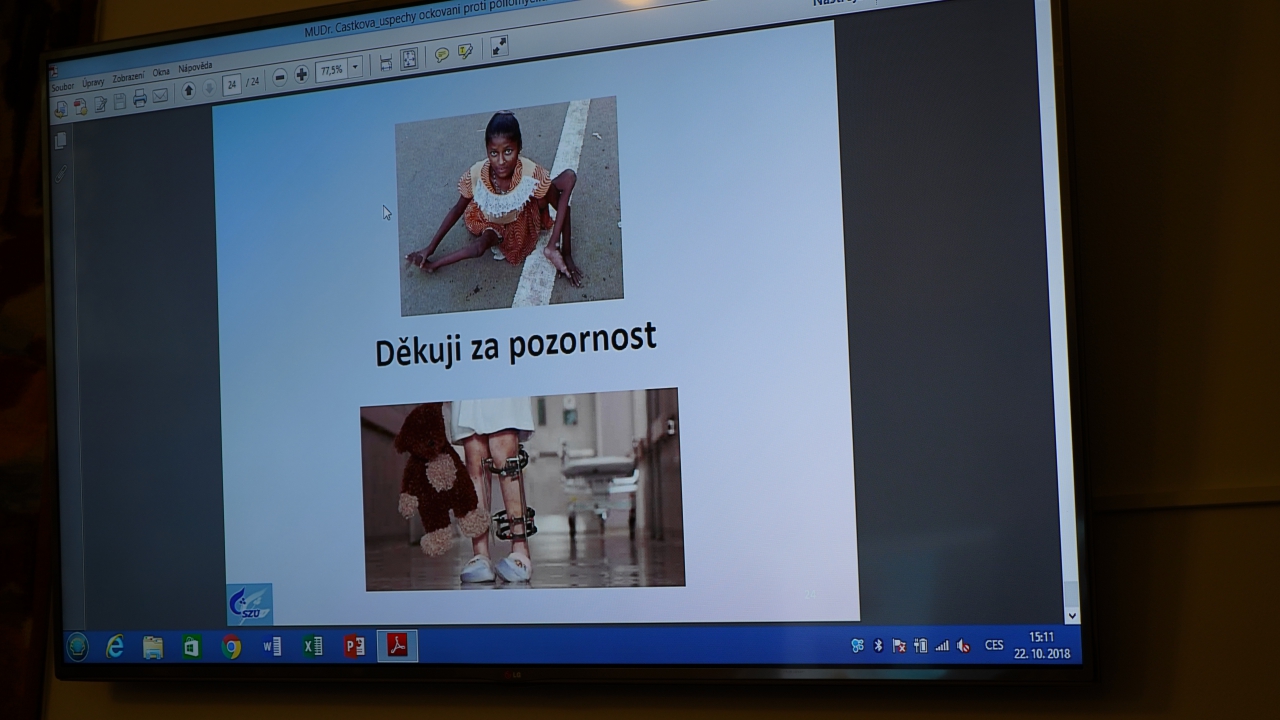Open the Zobrazení menu
The width and height of the screenshot is (1280, 720).
[x=128, y=77]
